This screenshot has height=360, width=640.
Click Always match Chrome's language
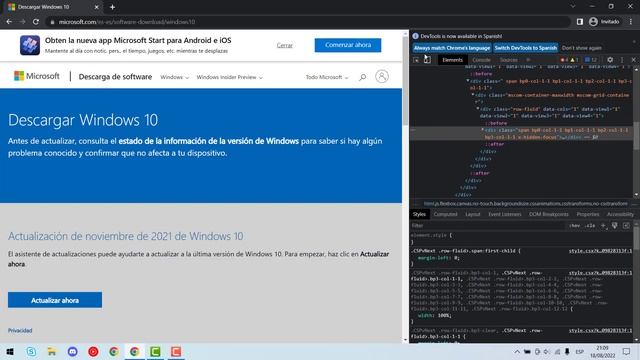[x=452, y=48]
